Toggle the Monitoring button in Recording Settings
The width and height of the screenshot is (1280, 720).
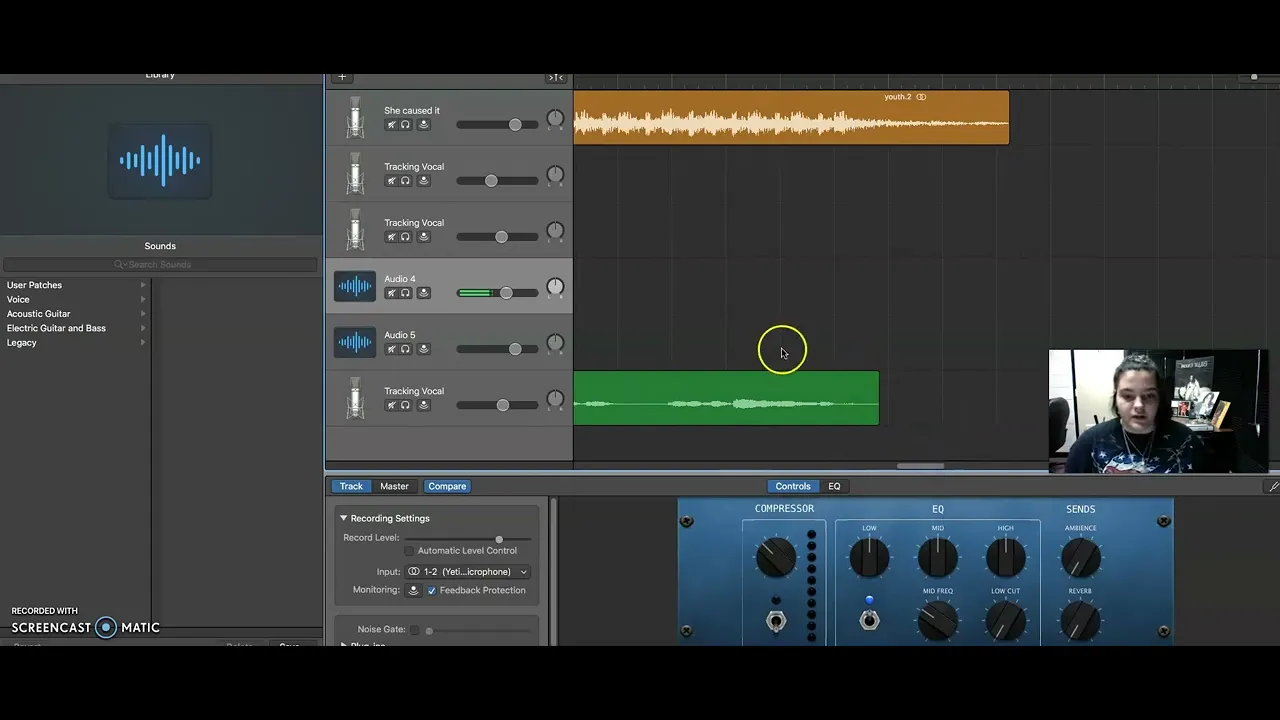413,591
